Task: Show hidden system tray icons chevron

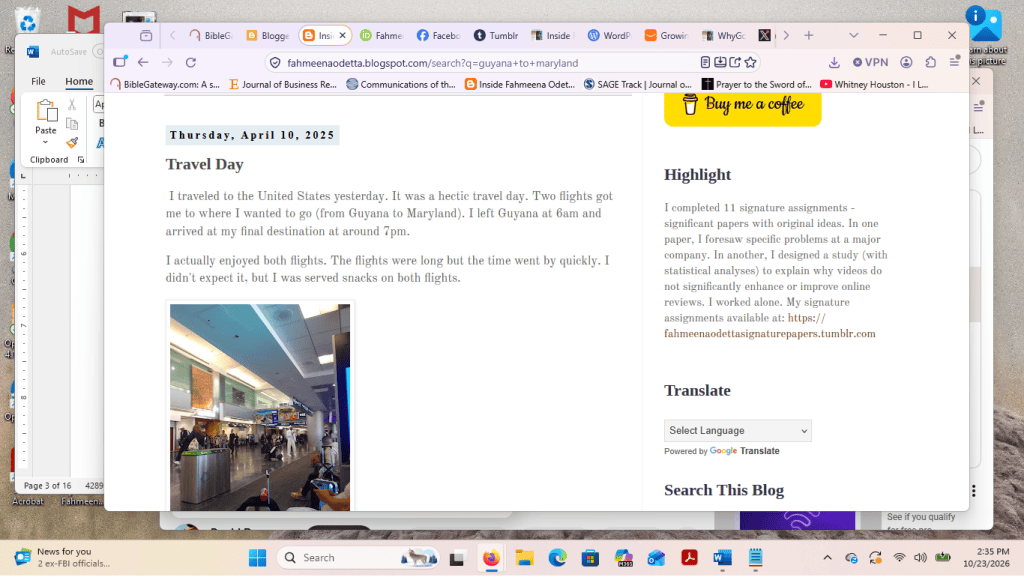Action: click(827, 558)
